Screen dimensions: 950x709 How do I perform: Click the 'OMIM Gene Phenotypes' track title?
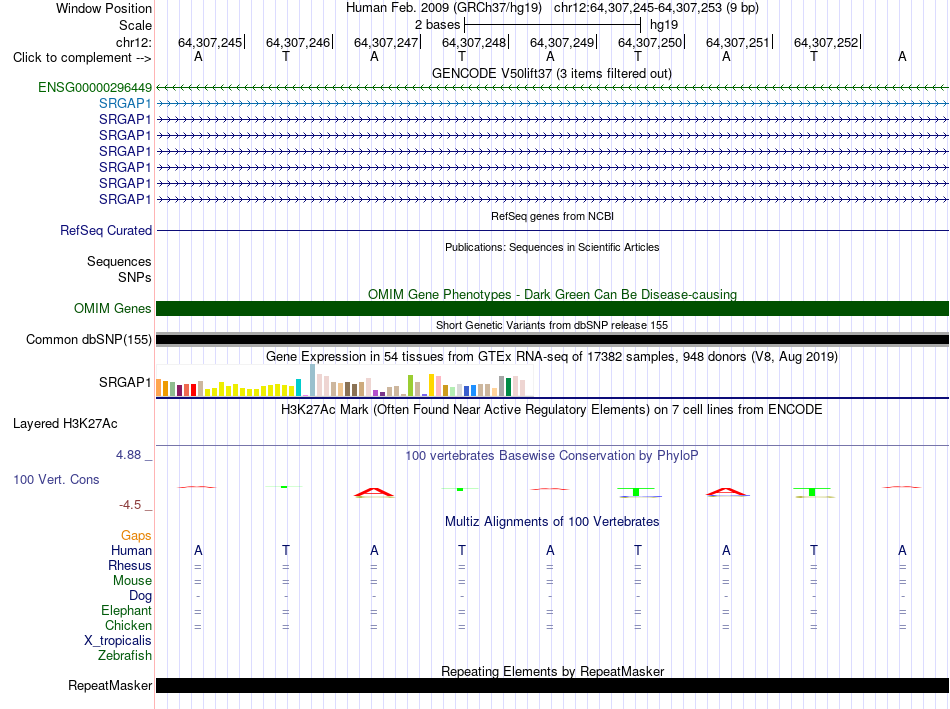pyautogui.click(x=552, y=295)
